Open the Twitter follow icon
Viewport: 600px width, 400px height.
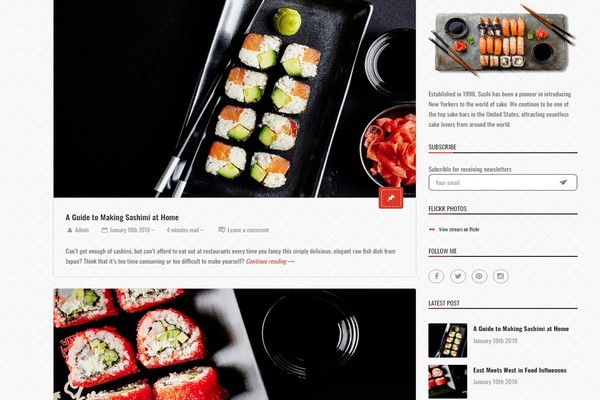(x=458, y=276)
